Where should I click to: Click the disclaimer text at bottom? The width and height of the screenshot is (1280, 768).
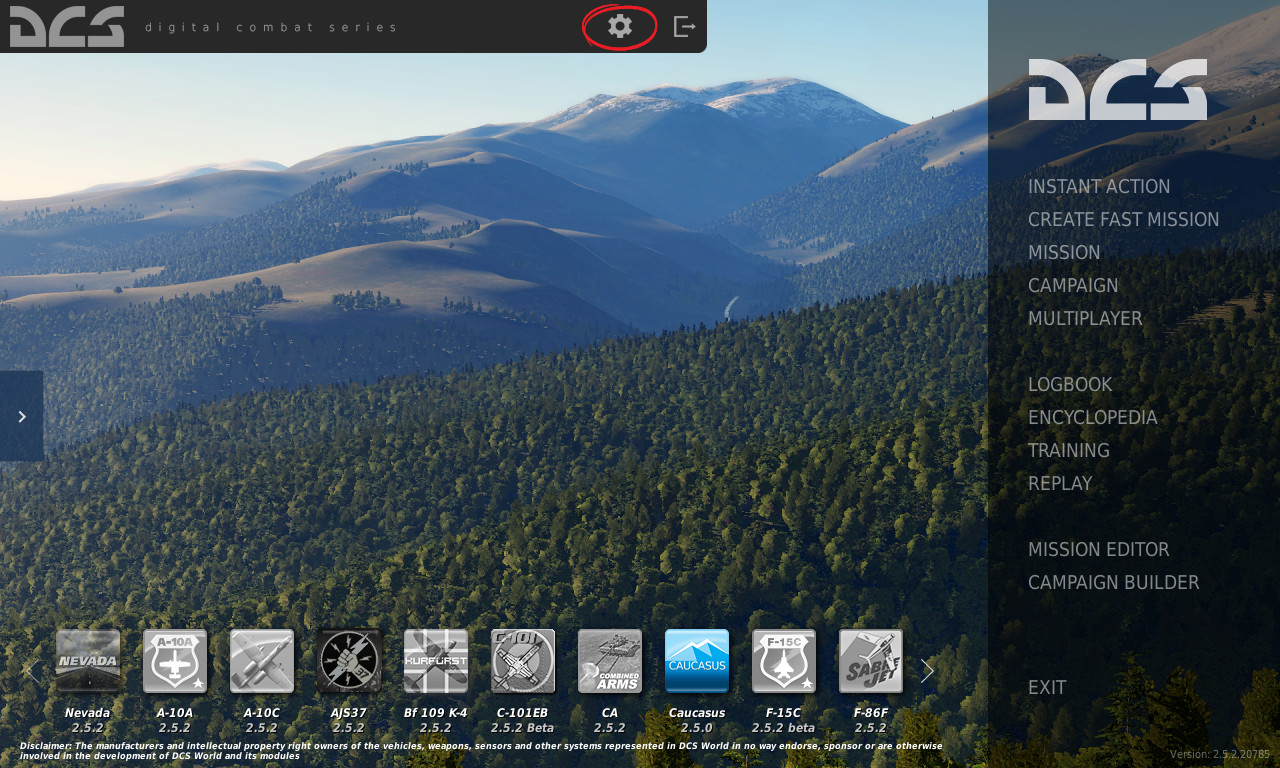coord(481,751)
